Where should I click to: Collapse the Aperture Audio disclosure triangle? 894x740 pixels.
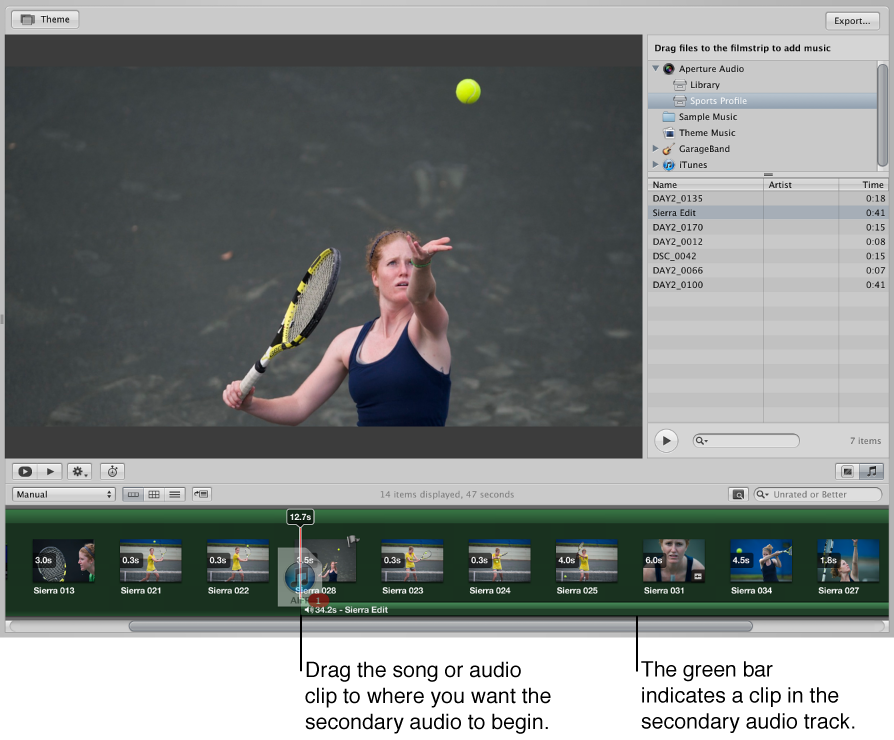[x=657, y=68]
